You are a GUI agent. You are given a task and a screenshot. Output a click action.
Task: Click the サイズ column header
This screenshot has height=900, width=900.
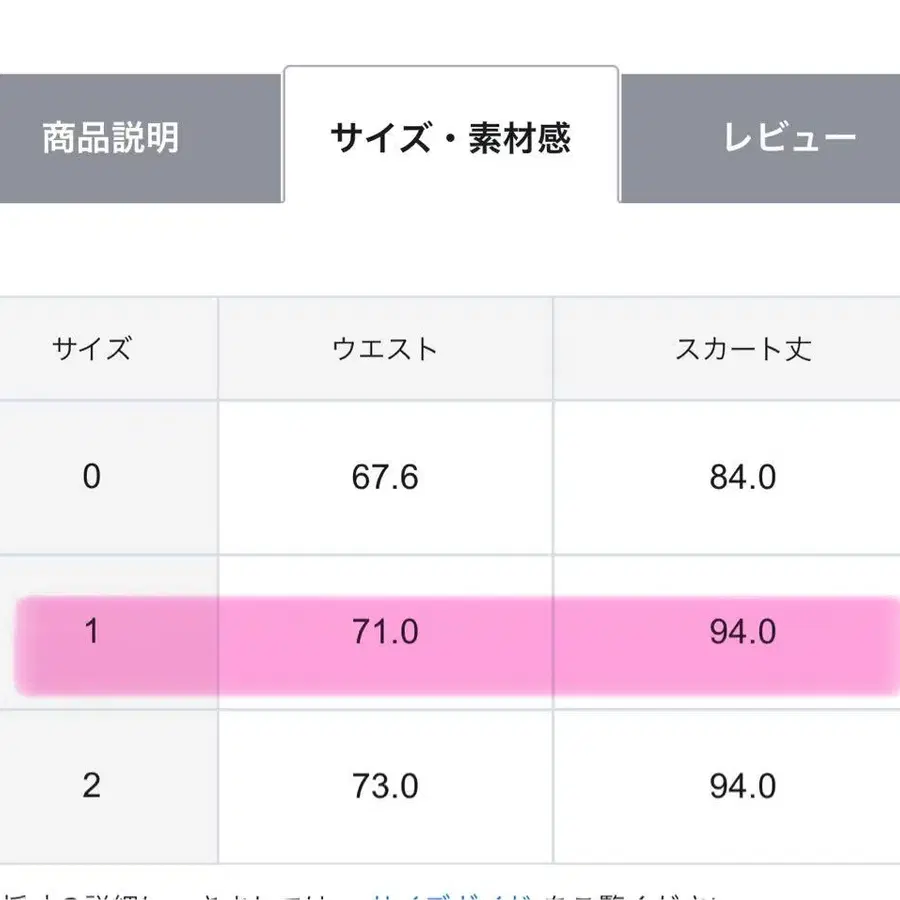tap(92, 349)
